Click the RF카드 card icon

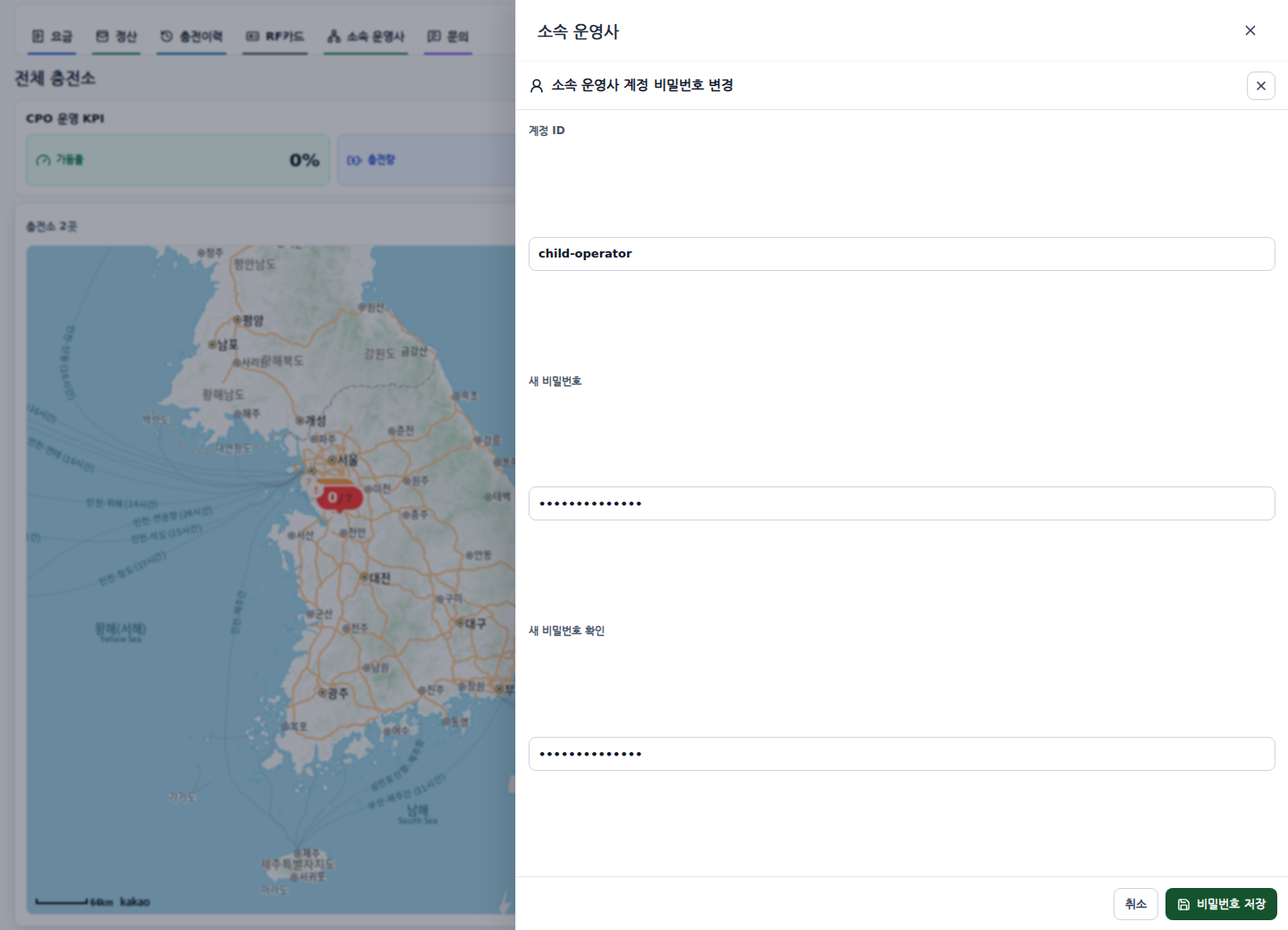pos(252,37)
